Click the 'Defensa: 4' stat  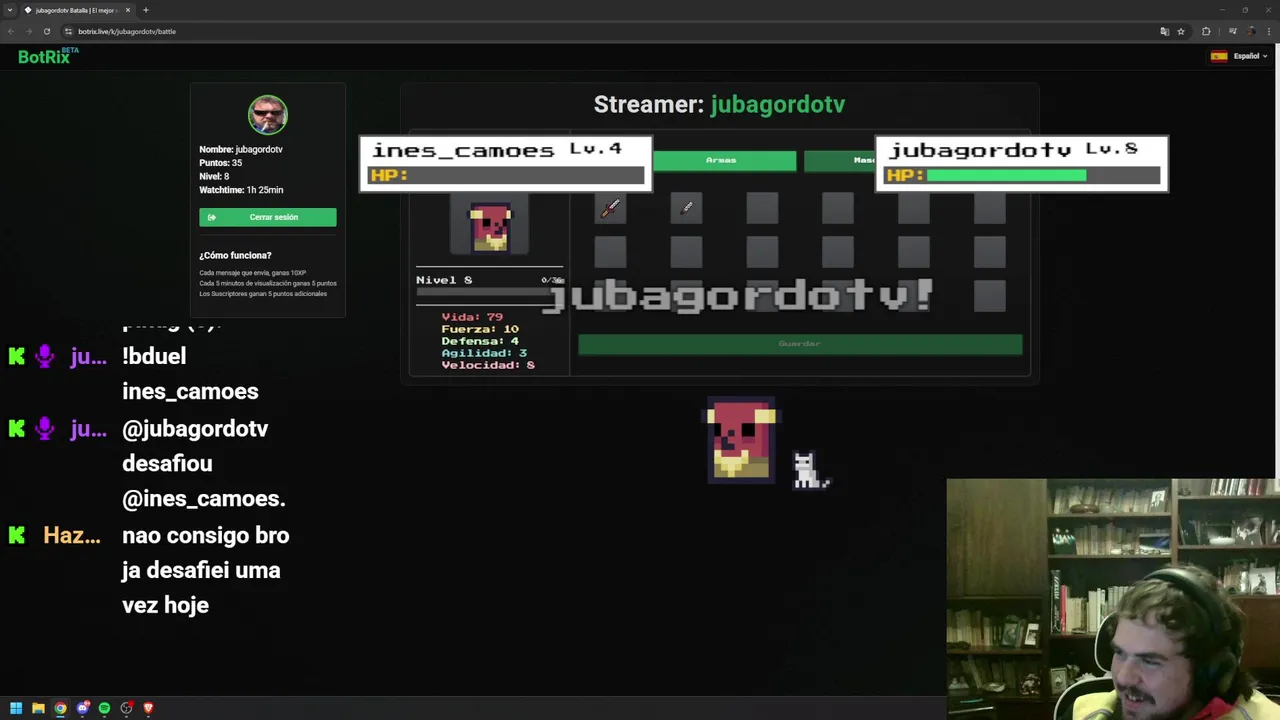point(480,341)
